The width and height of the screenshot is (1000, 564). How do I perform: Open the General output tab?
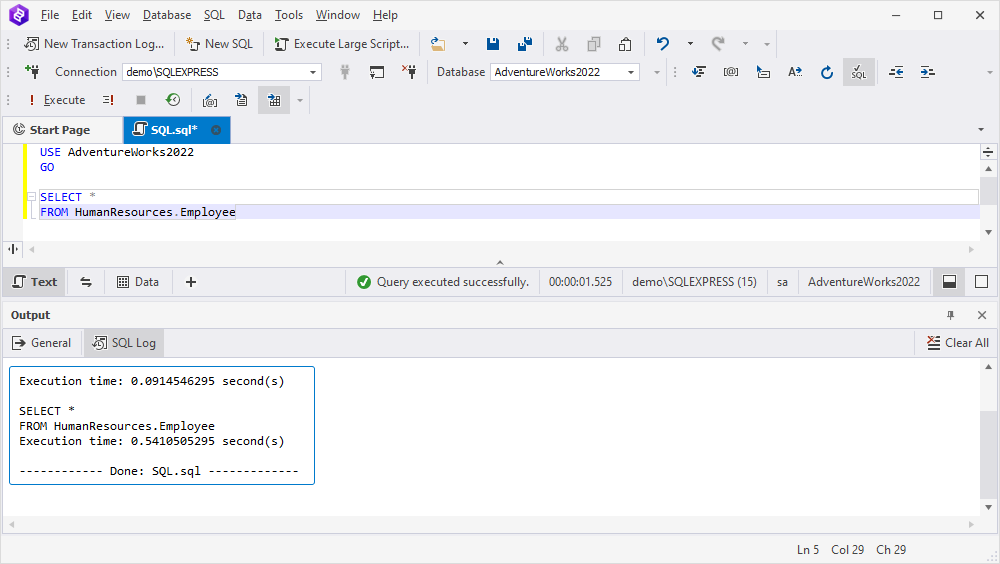point(42,343)
